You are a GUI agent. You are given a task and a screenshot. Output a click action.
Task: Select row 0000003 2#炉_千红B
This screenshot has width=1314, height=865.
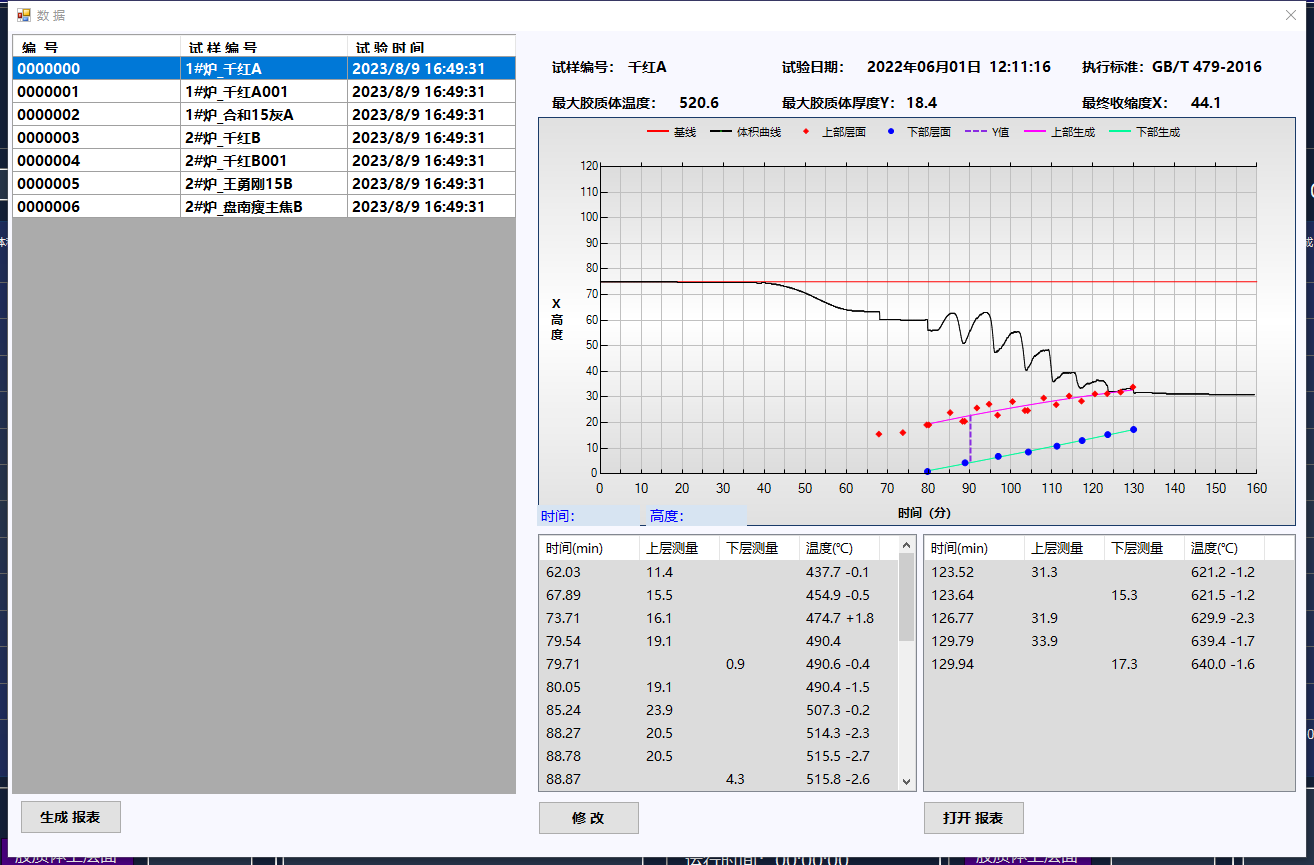click(x=264, y=138)
